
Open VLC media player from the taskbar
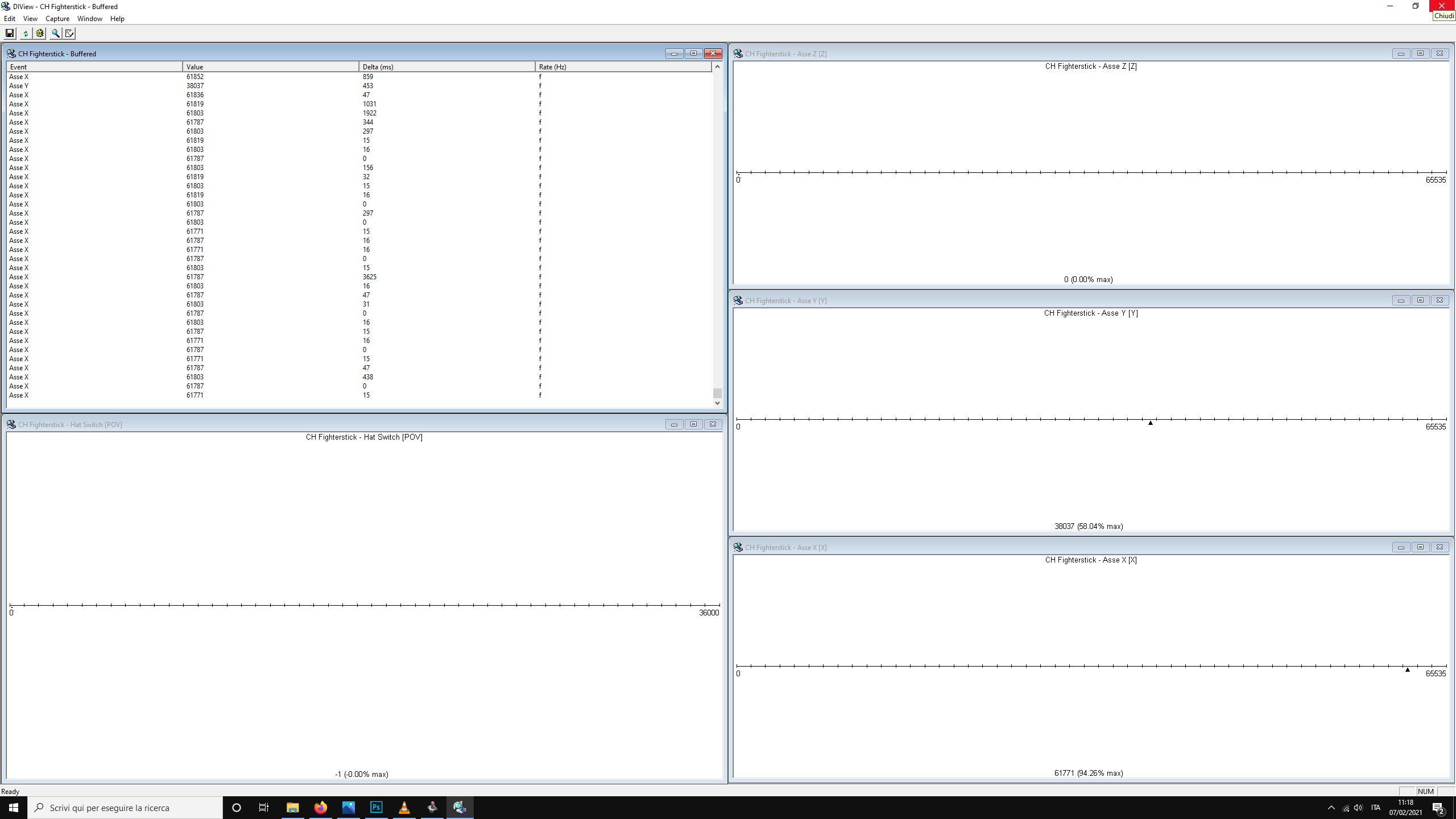(x=404, y=808)
